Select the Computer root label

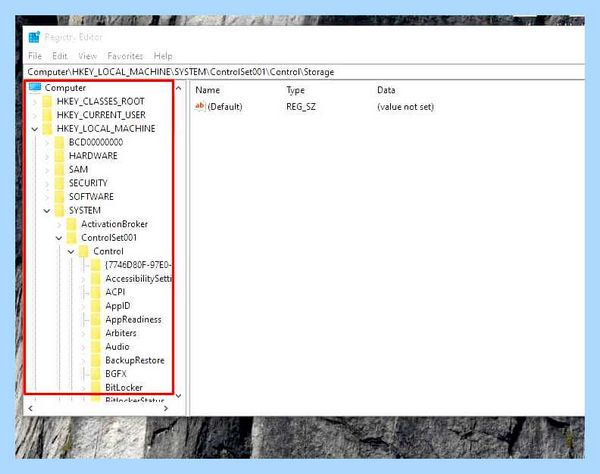(x=65, y=88)
